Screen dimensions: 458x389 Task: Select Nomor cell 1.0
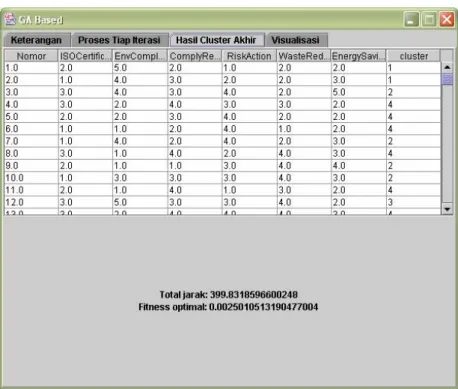tap(31, 68)
